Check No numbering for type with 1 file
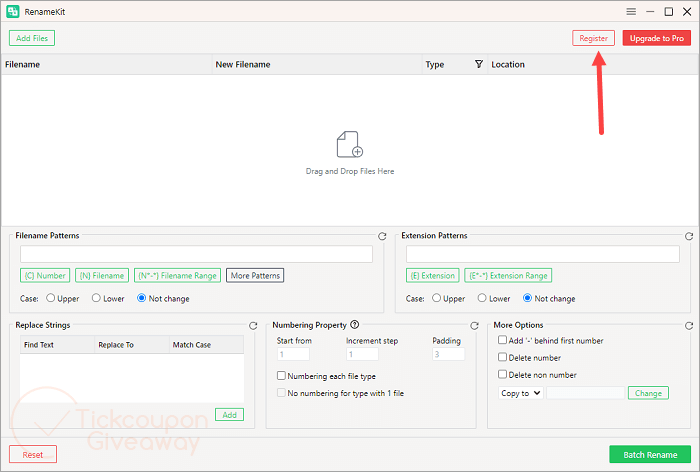700x472 pixels. click(281, 393)
